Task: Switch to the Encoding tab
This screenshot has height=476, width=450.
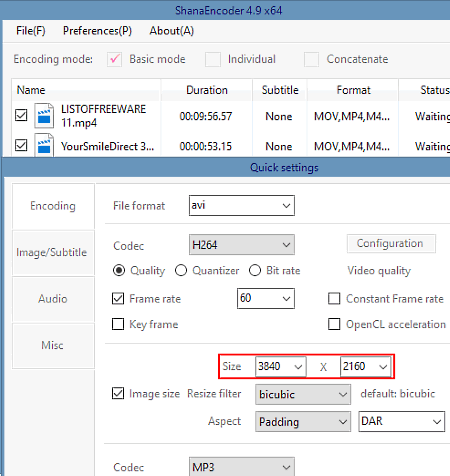Action: point(53,206)
